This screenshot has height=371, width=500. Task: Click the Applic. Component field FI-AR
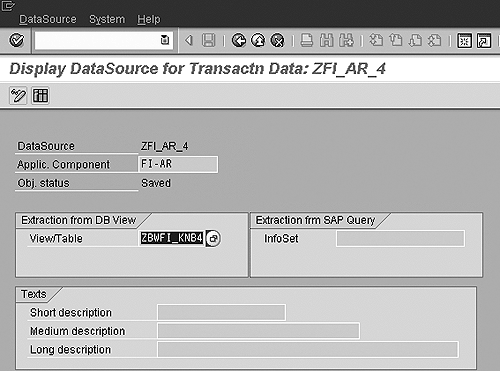pyautogui.click(x=178, y=164)
